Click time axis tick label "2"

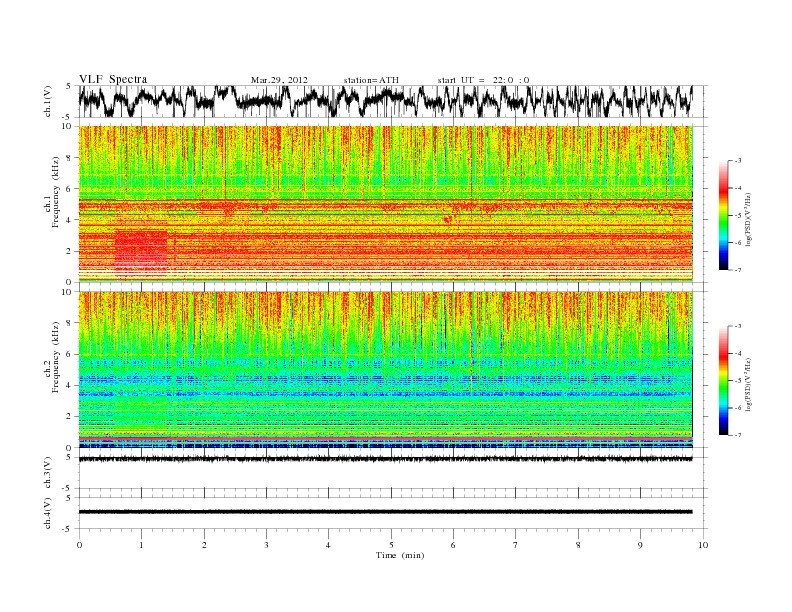[204, 545]
